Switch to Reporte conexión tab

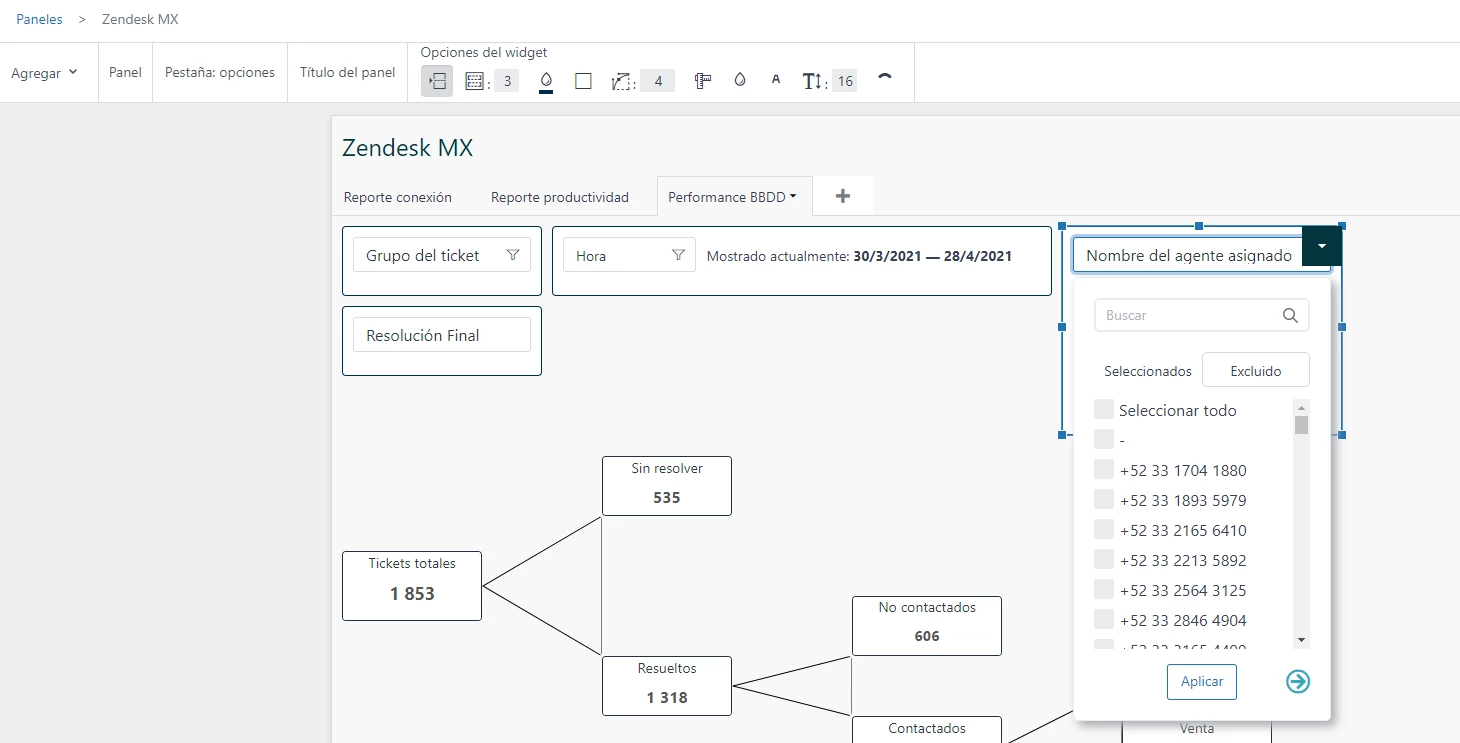tap(398, 197)
